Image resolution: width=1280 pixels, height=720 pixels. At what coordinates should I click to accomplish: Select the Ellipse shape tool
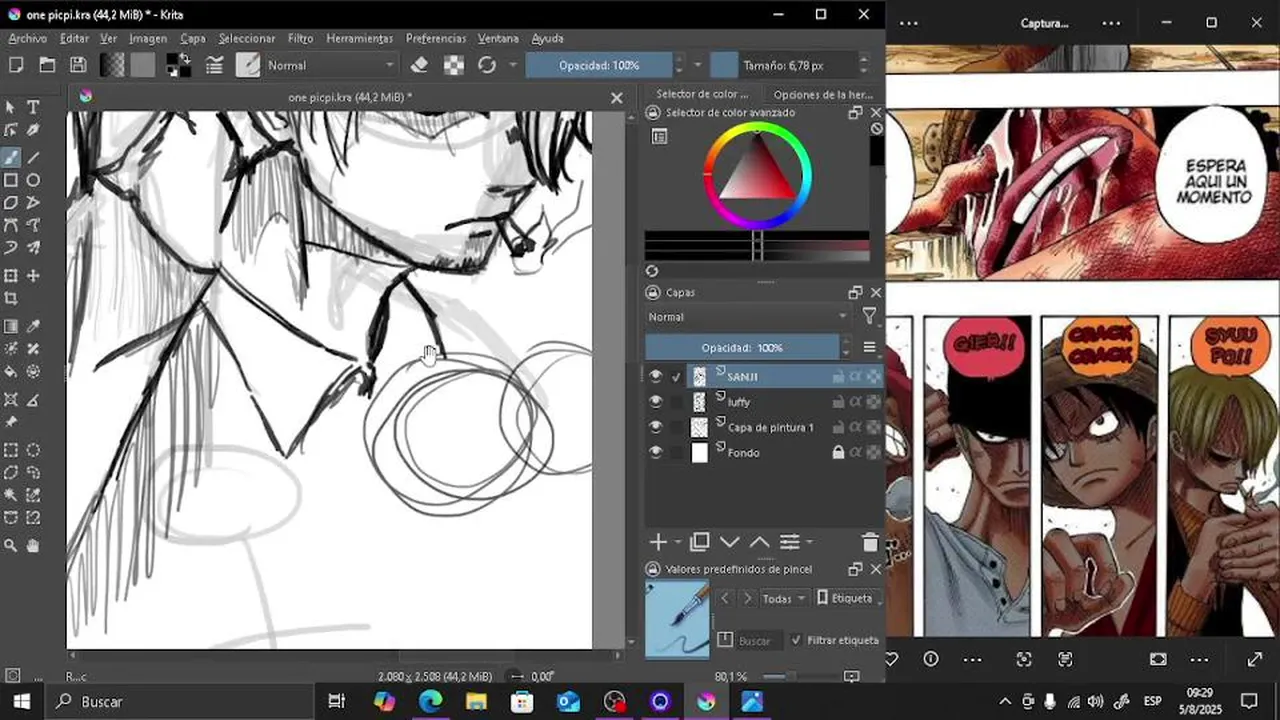[x=33, y=180]
